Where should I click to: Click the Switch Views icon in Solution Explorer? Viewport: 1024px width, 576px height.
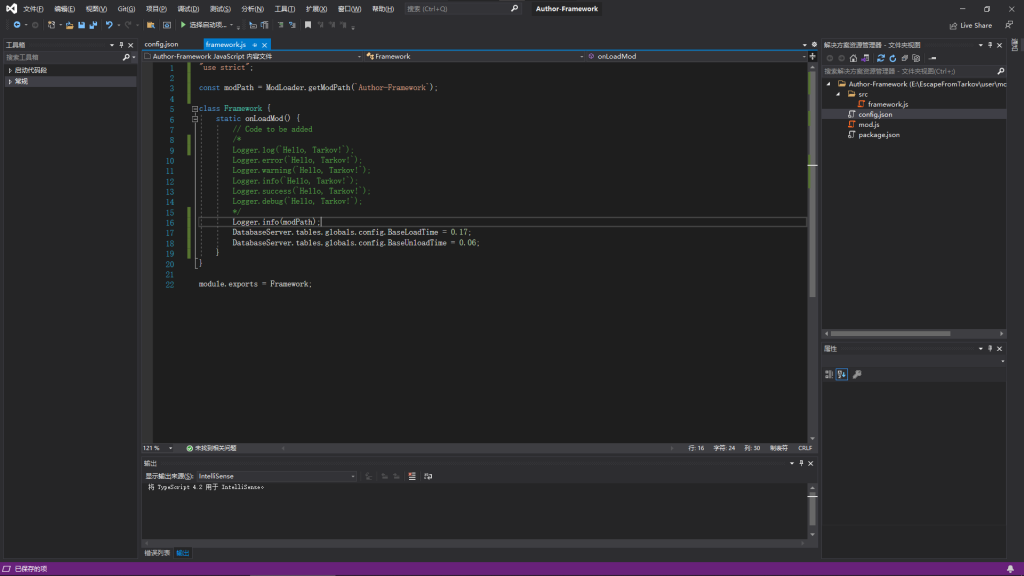(x=865, y=58)
